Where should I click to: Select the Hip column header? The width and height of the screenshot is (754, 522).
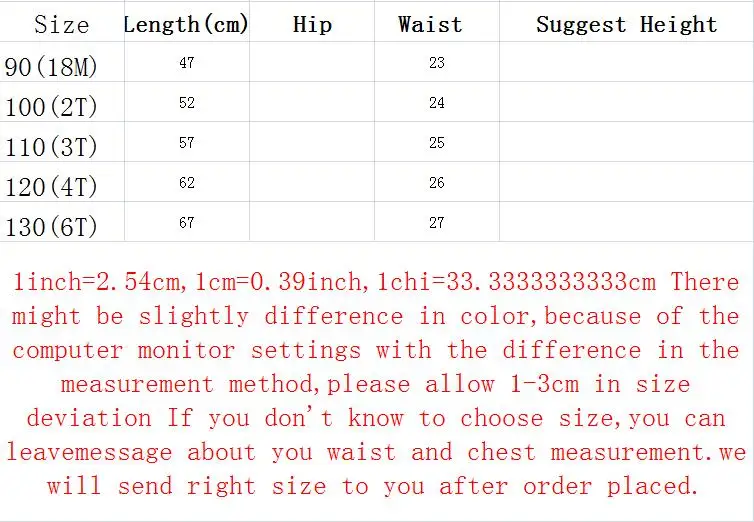coord(312,25)
